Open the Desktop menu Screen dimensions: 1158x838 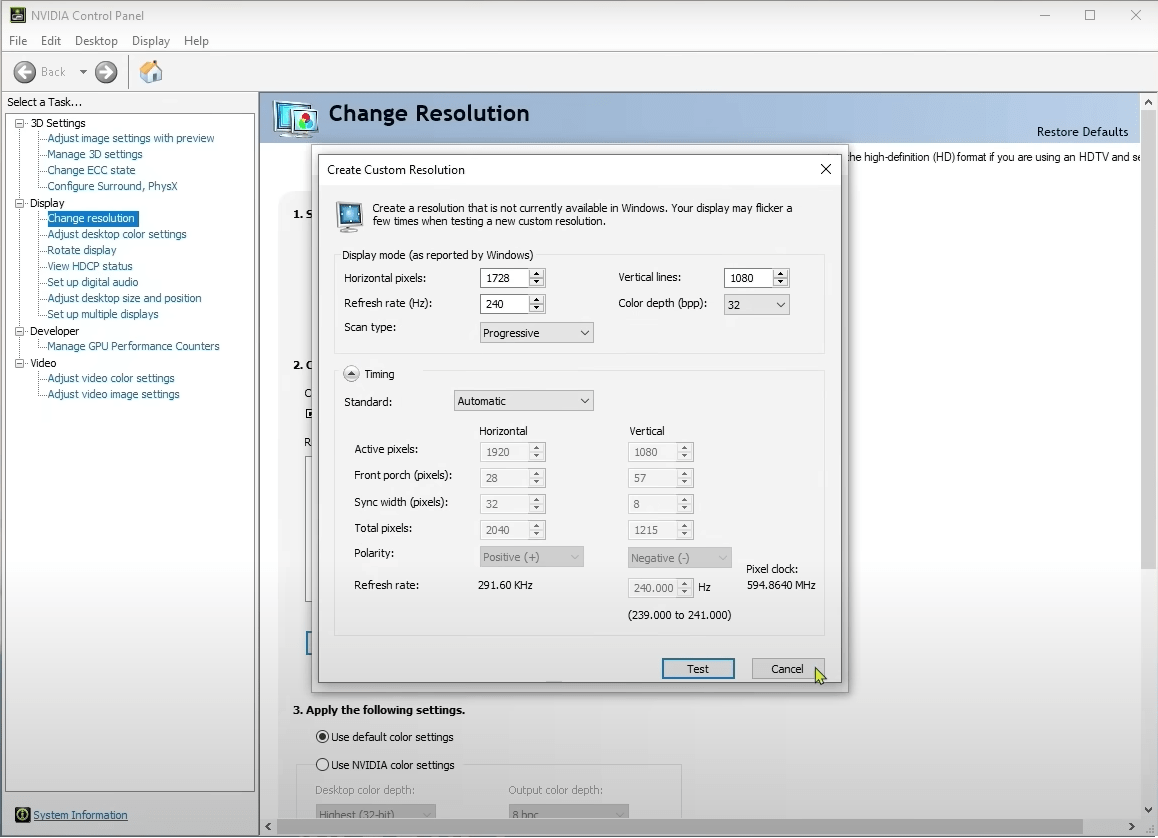point(96,41)
